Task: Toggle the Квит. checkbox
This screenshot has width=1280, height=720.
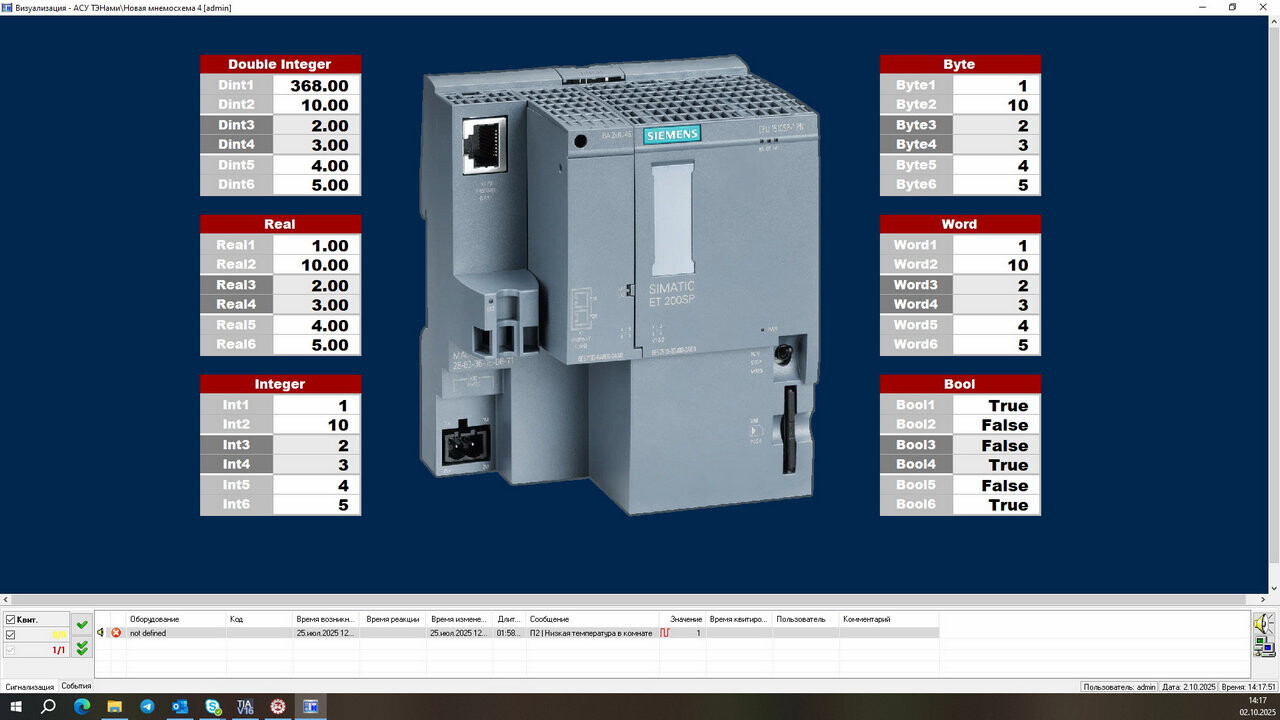Action: pos(11,620)
